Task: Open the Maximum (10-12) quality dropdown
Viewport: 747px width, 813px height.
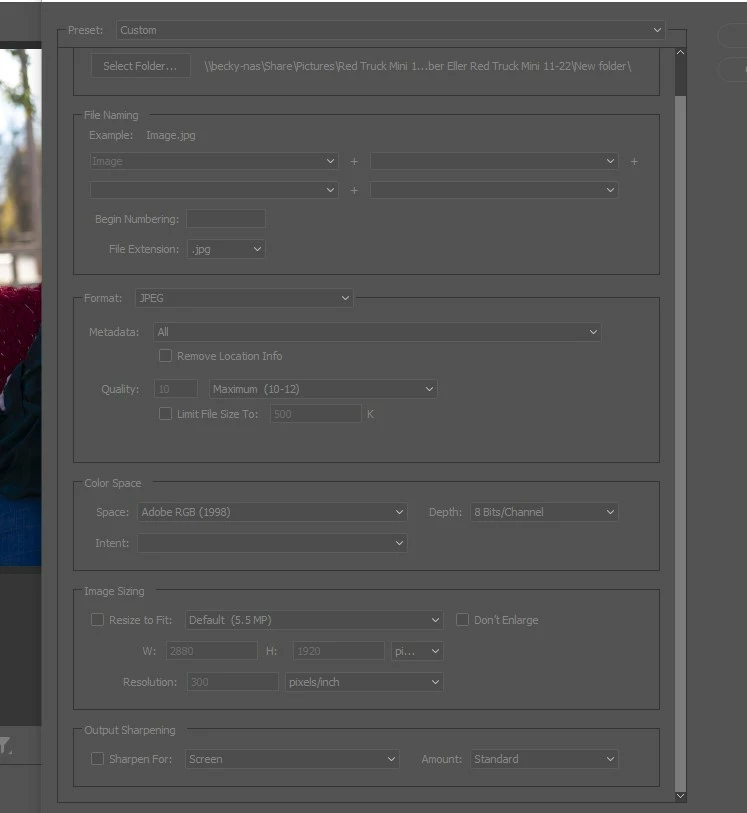Action: (x=323, y=389)
